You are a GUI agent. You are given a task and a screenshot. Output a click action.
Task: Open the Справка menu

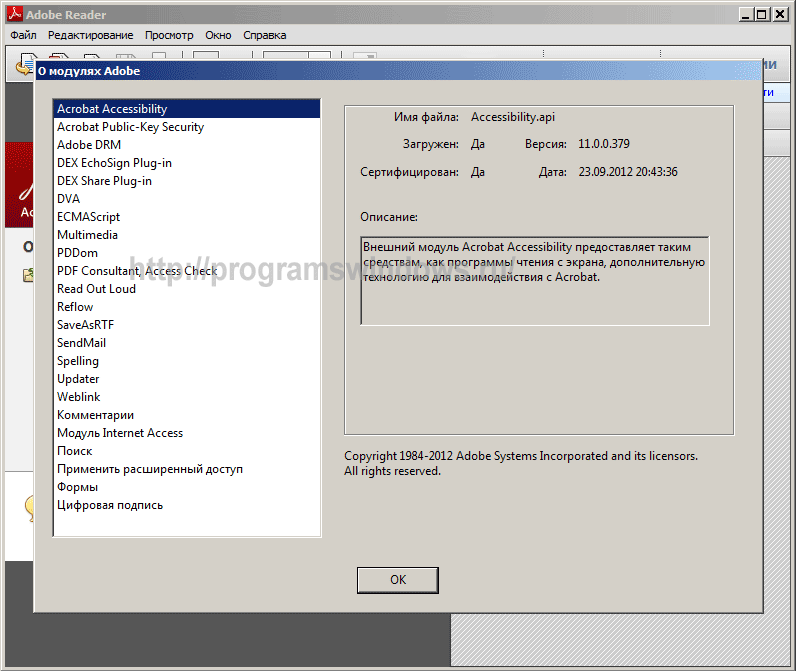[x=264, y=35]
